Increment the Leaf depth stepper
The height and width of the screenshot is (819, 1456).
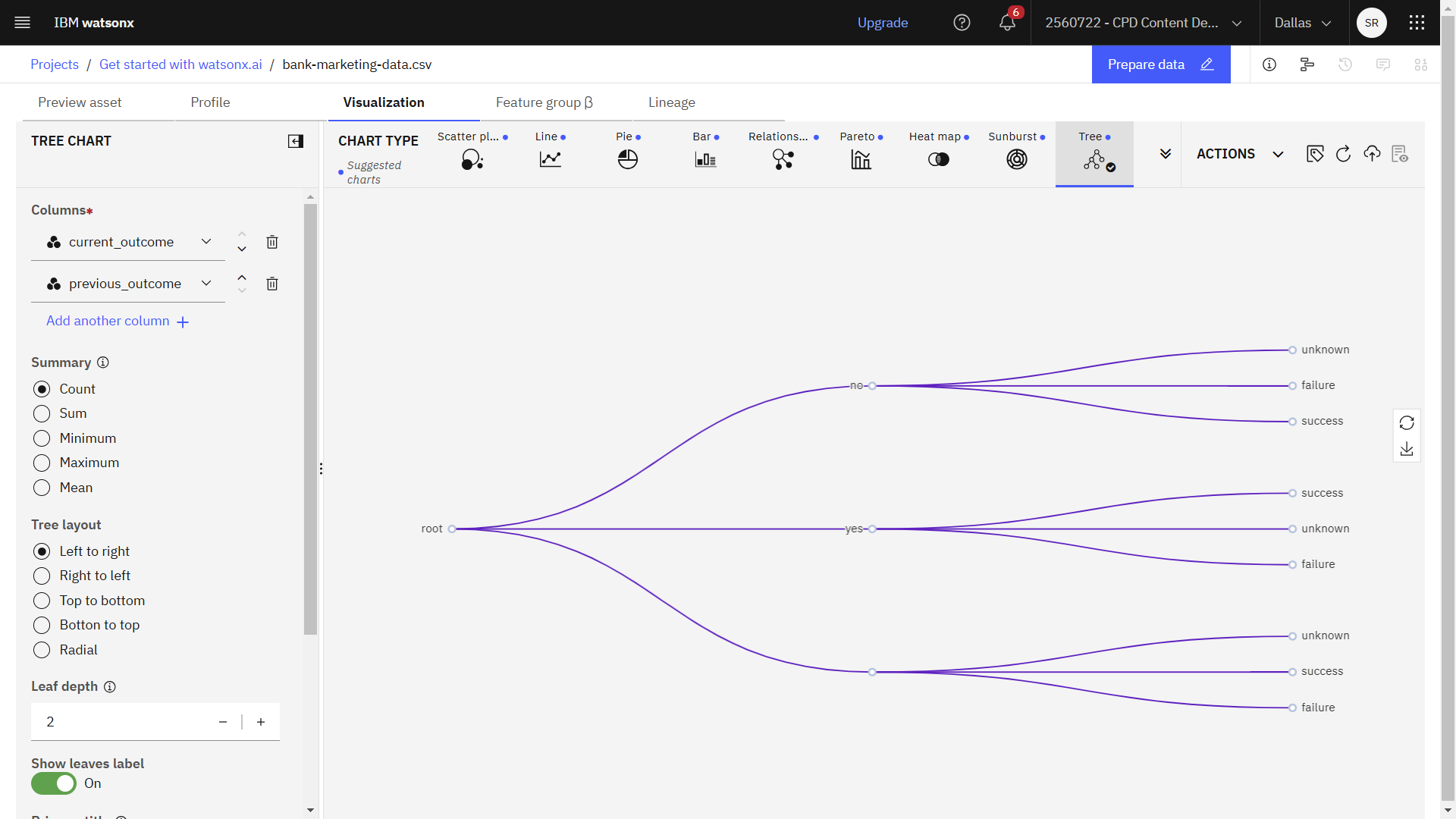pos(260,721)
